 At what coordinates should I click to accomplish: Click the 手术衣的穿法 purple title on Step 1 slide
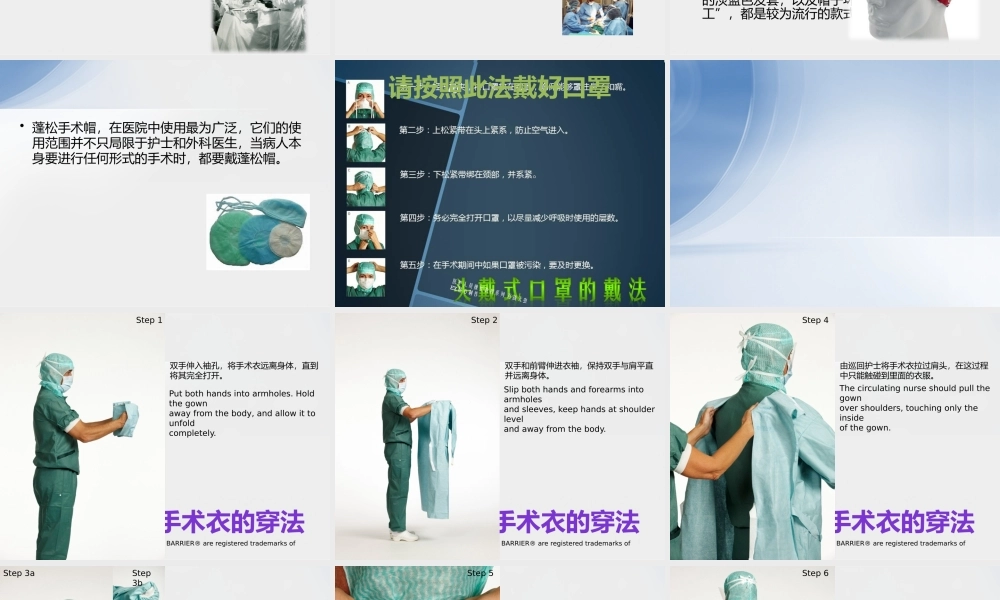click(236, 523)
